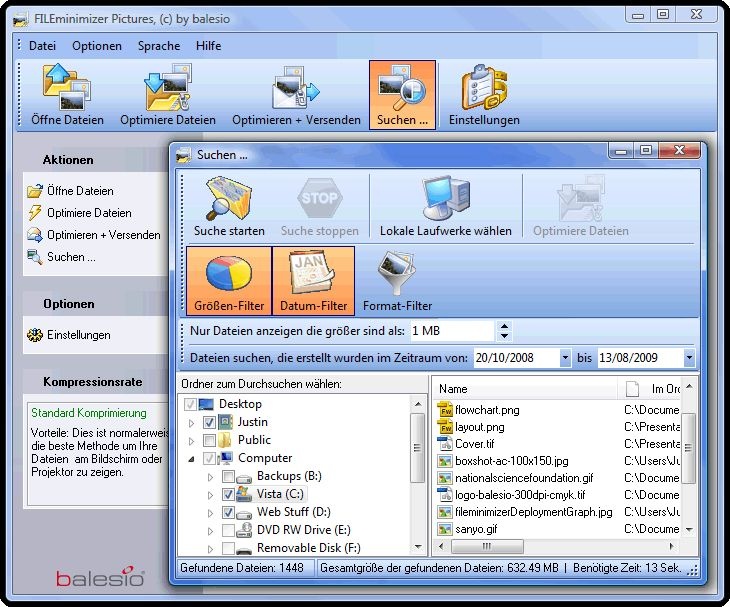This screenshot has width=730, height=607.
Task: Click the file icon of flowchart.png
Action: pos(445,410)
